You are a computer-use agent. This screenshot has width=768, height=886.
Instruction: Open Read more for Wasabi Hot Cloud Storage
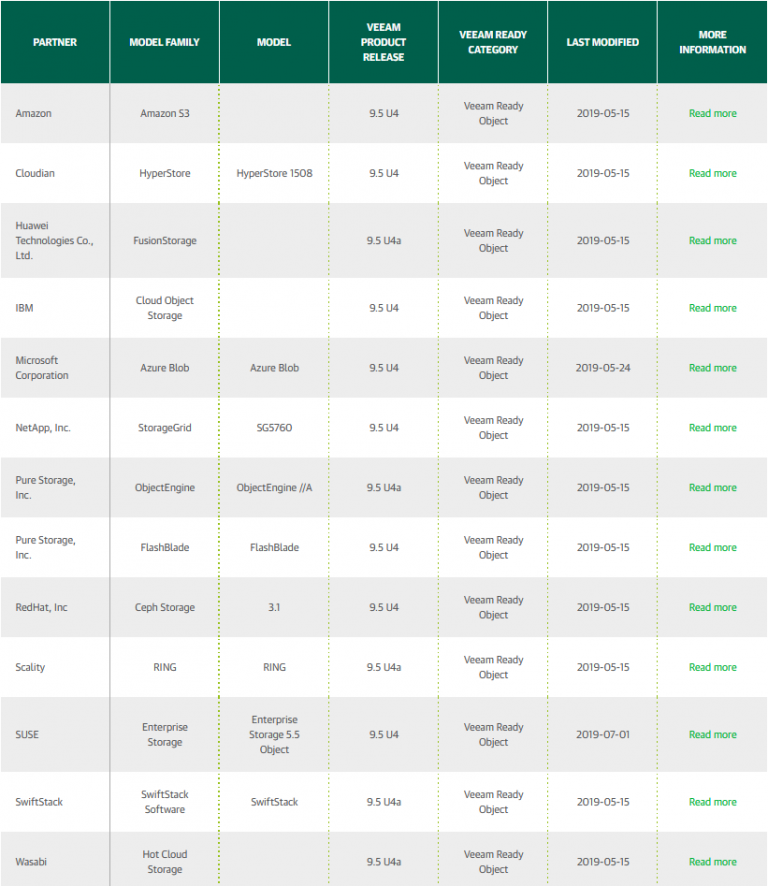pyautogui.click(x=712, y=862)
